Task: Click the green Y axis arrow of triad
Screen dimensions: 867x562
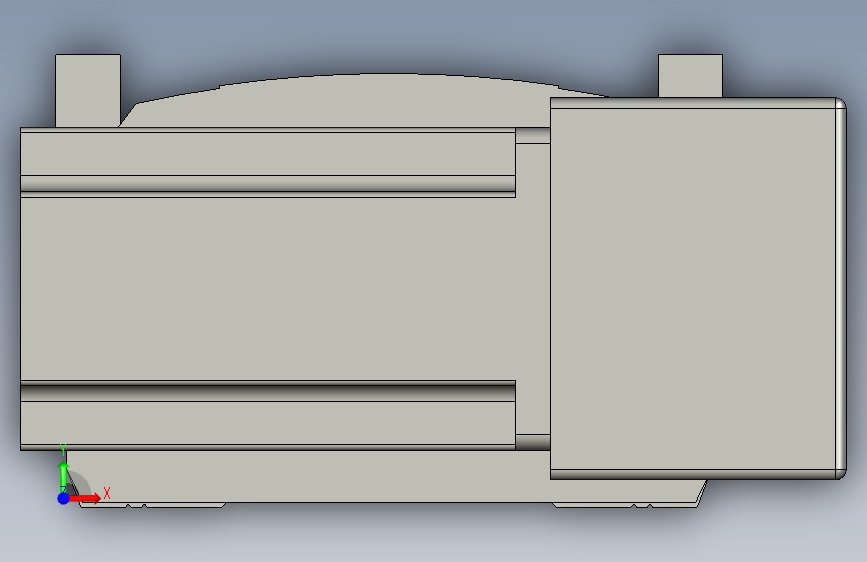Action: [64, 475]
